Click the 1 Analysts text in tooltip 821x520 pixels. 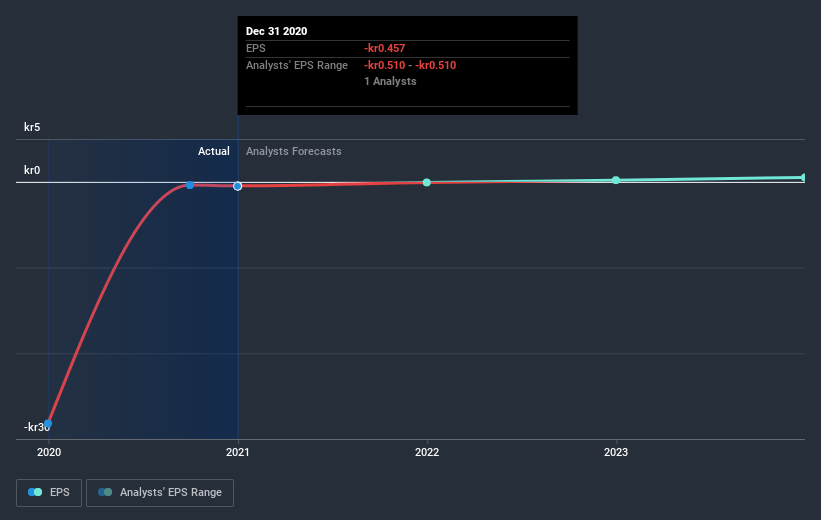[391, 81]
